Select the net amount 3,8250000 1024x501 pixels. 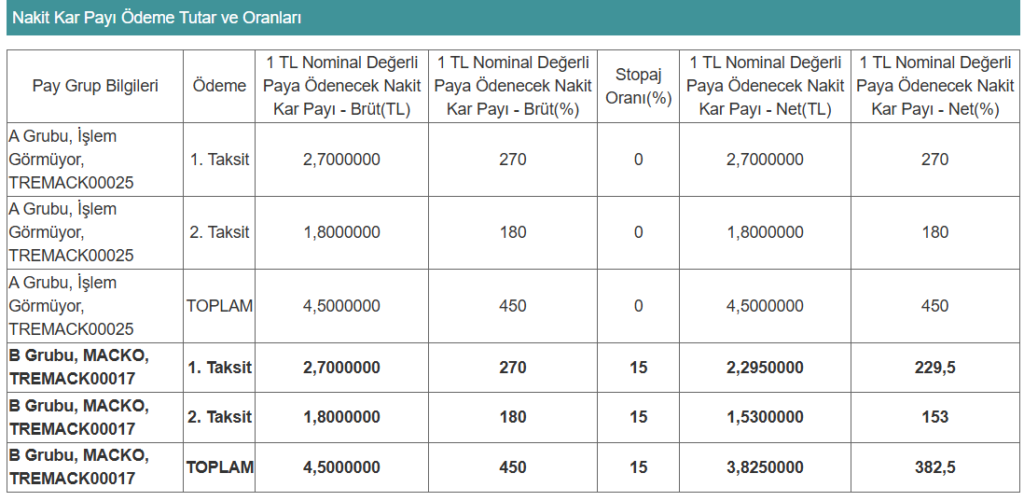pyautogui.click(x=765, y=467)
